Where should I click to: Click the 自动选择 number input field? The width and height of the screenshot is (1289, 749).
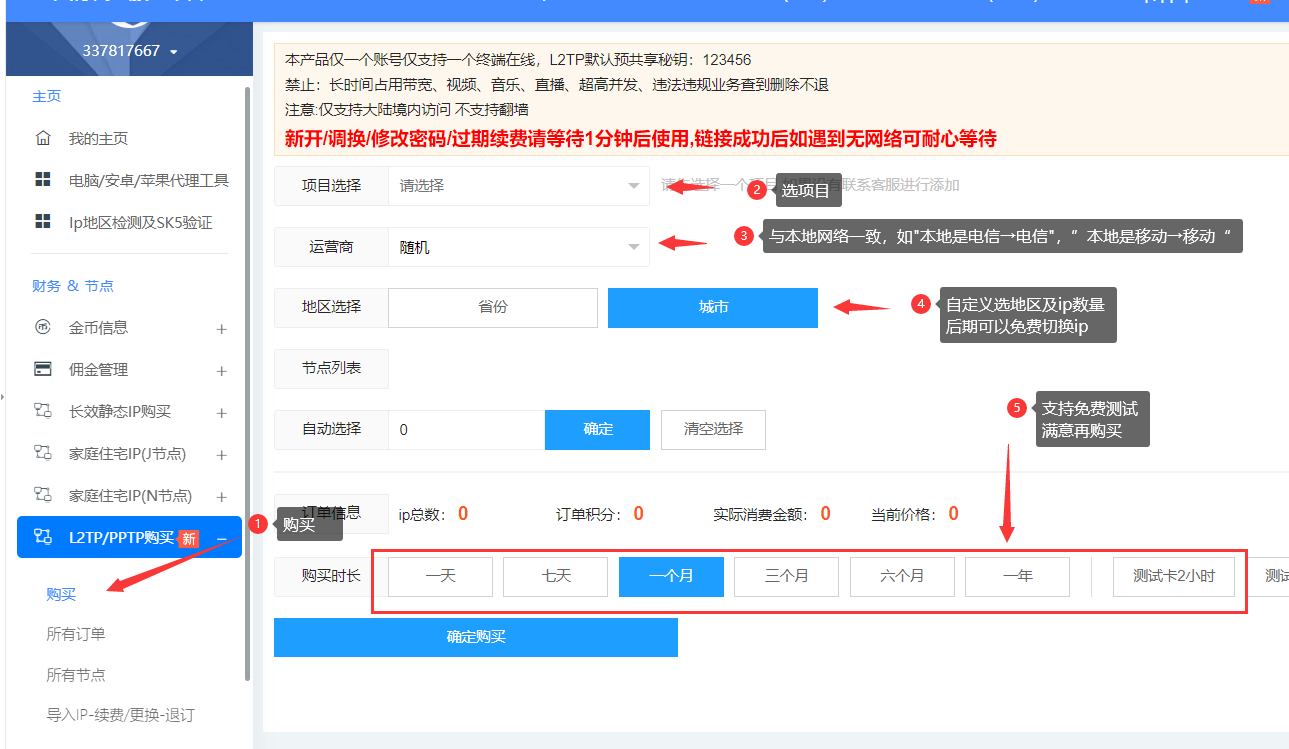tap(466, 430)
